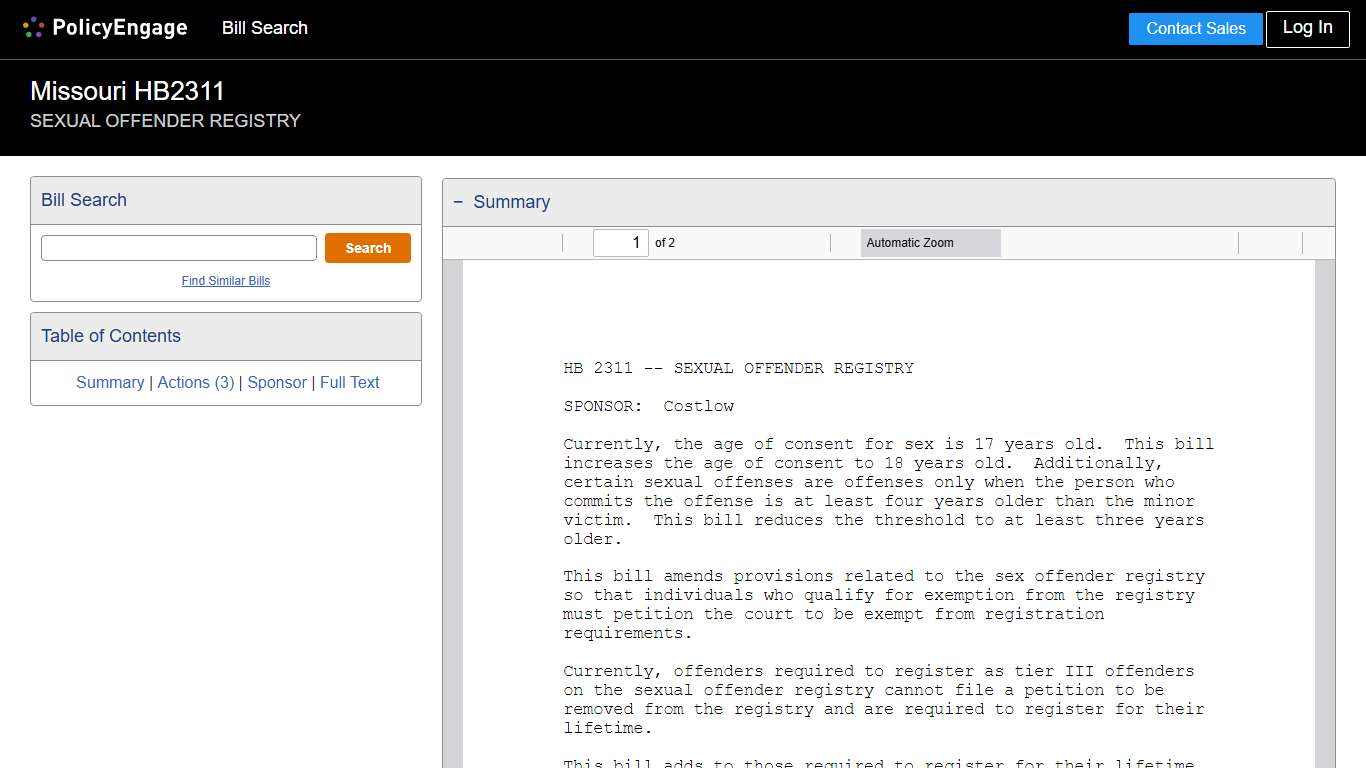Open the Find Similar Bills link

click(225, 281)
